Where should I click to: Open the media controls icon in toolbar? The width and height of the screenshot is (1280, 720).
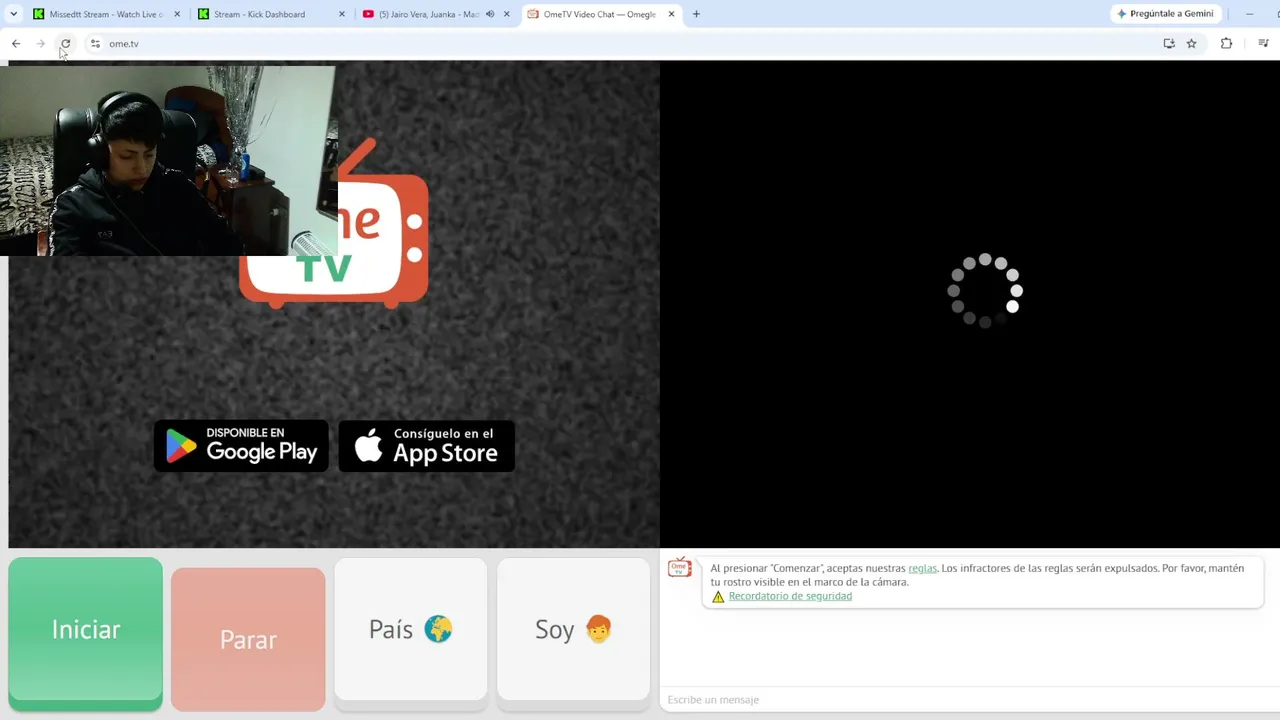(x=1263, y=44)
